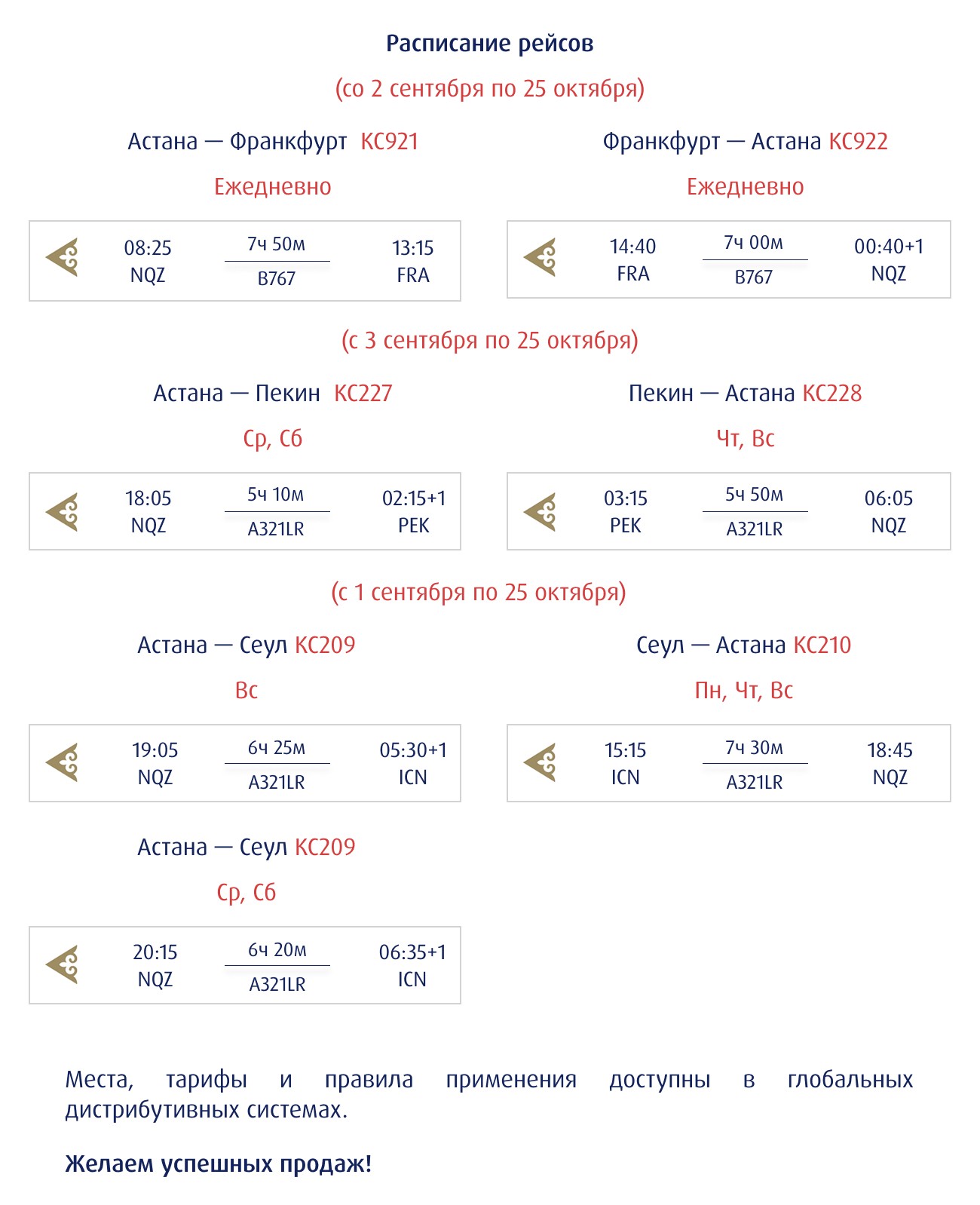
Task: Click flight number KC227 text
Action: click(x=363, y=394)
